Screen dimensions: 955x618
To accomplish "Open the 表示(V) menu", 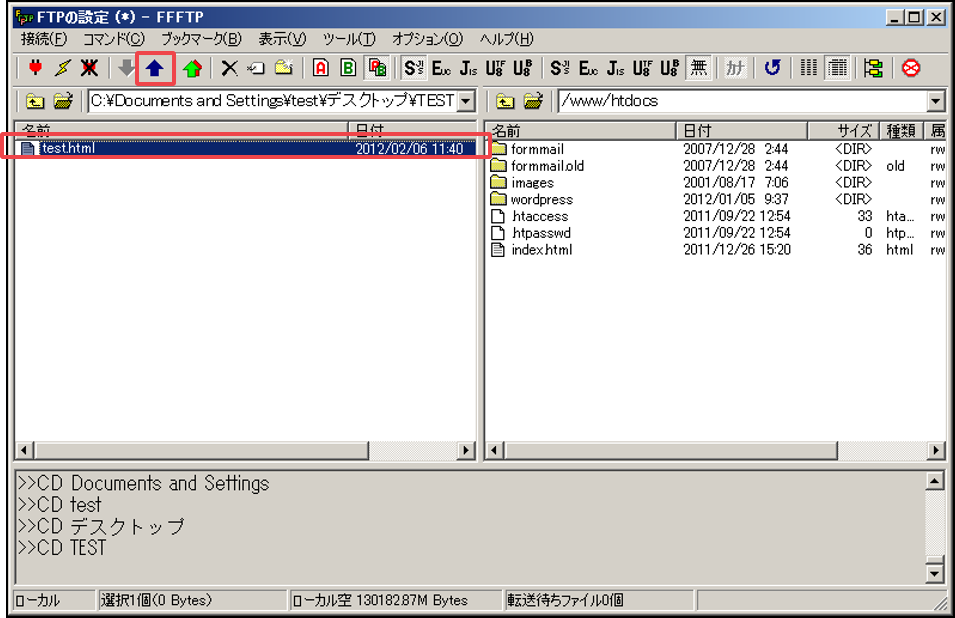I will coord(282,39).
